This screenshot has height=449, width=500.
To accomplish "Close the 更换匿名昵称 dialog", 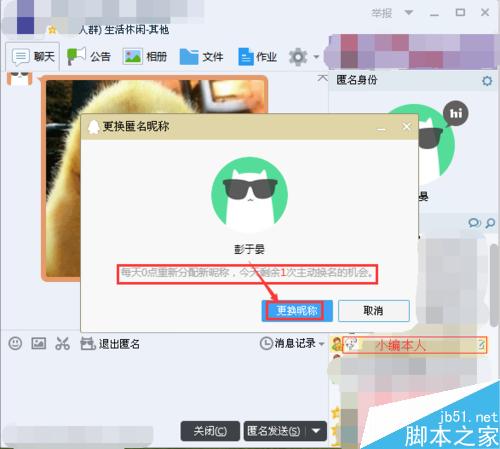I will point(406,127).
